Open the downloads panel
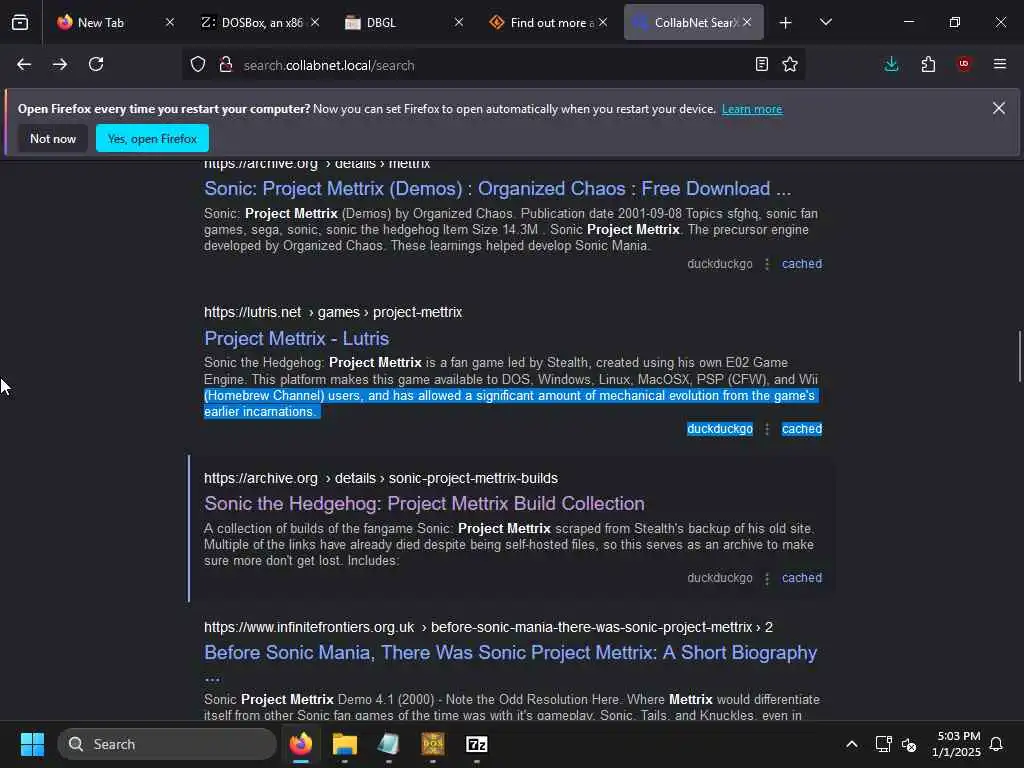This screenshot has height=768, width=1024. coord(891,64)
